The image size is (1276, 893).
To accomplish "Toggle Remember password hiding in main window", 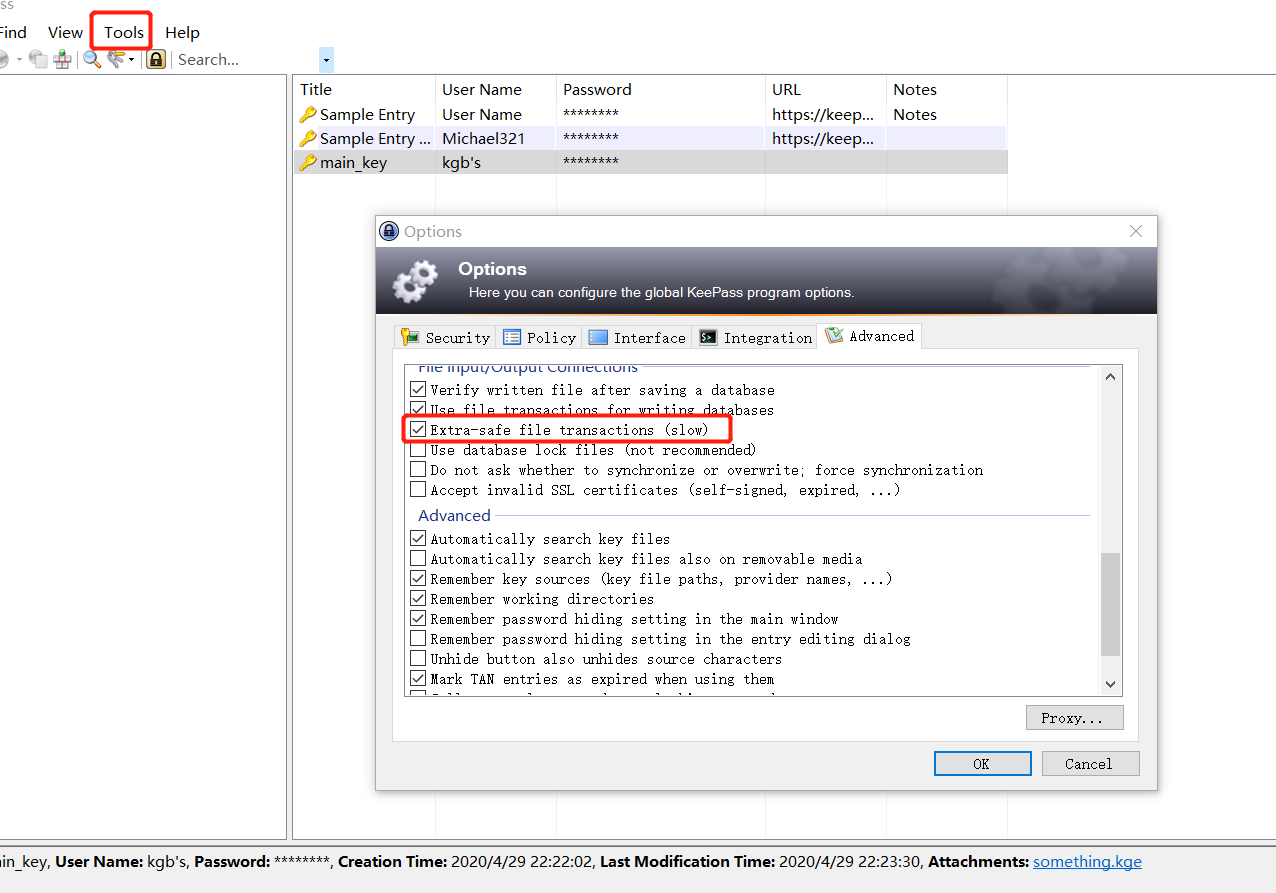I will [x=418, y=619].
